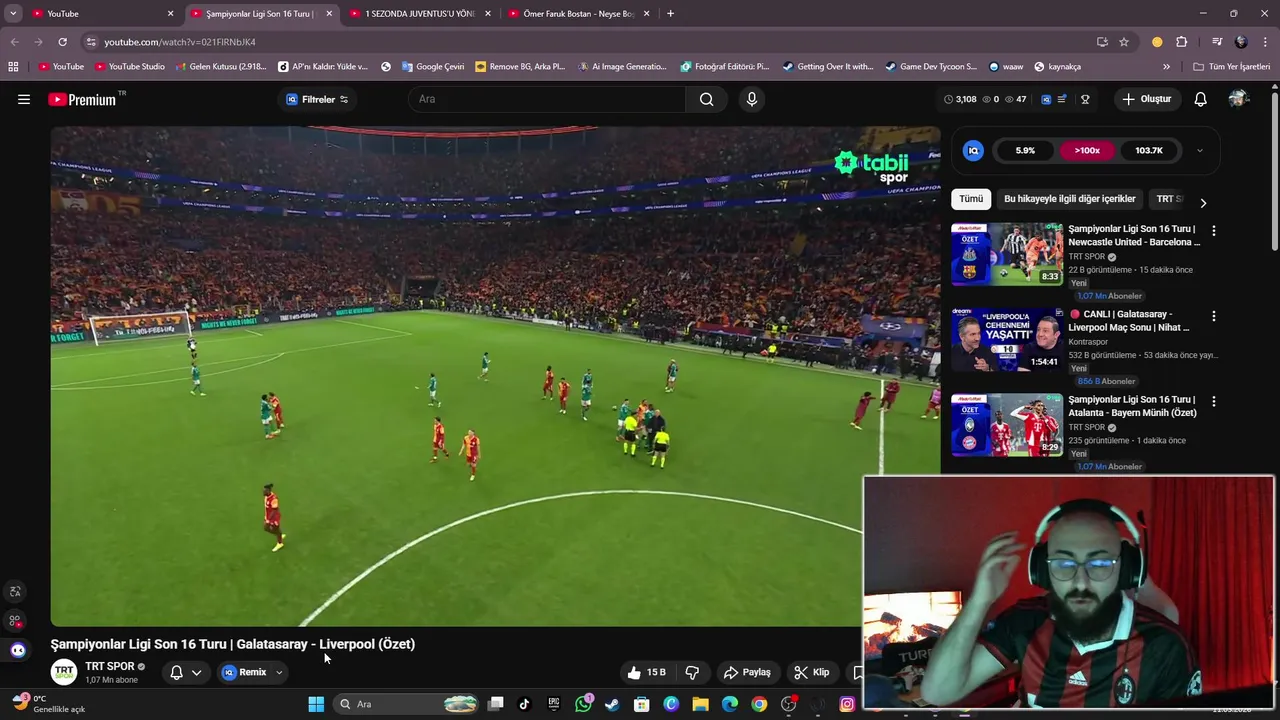The height and width of the screenshot is (720, 1280).
Task: Select 'Bu hikayeyle ilgili diğer içerikler' chip
Action: (x=1070, y=199)
